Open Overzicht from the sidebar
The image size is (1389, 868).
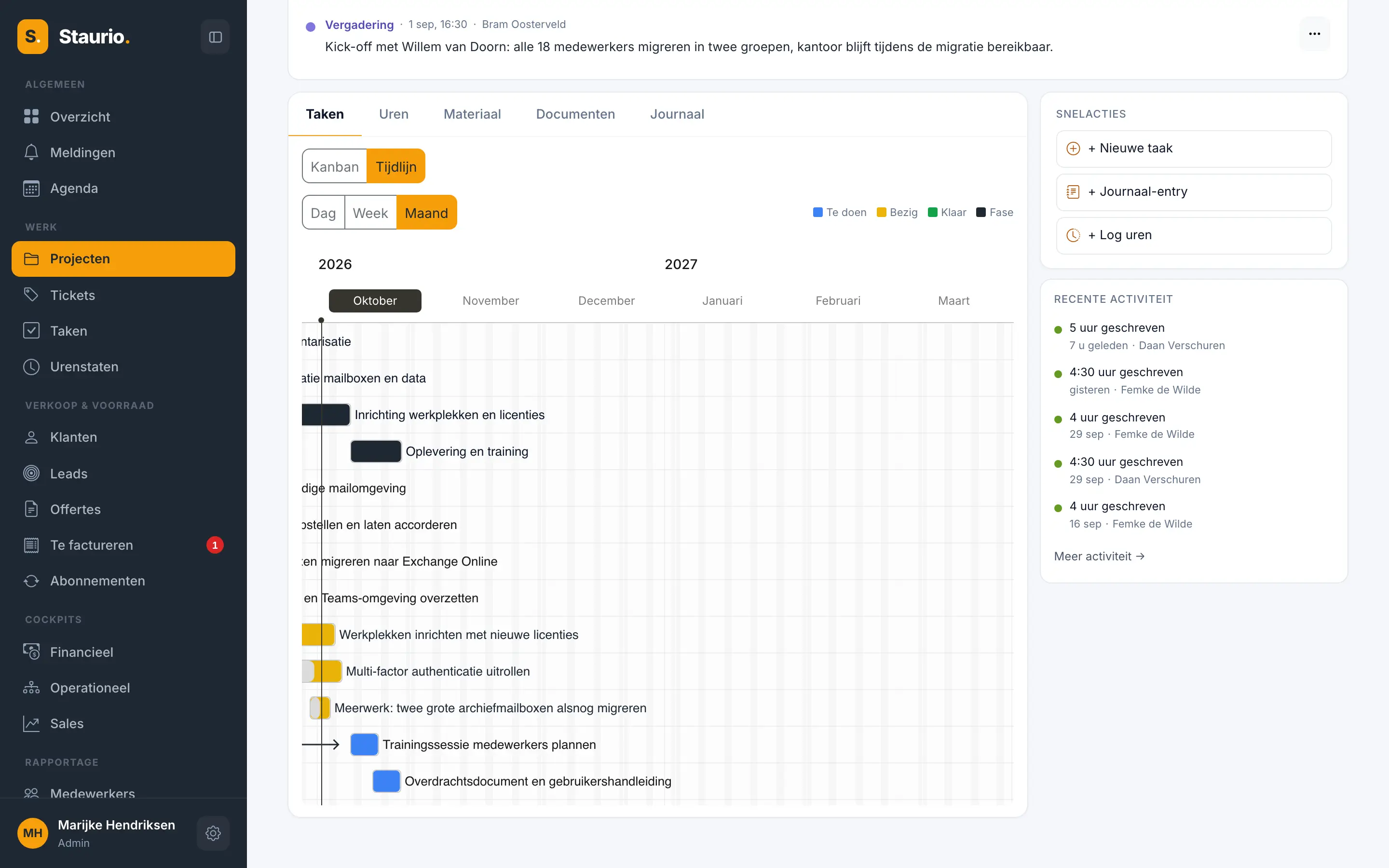(x=123, y=117)
